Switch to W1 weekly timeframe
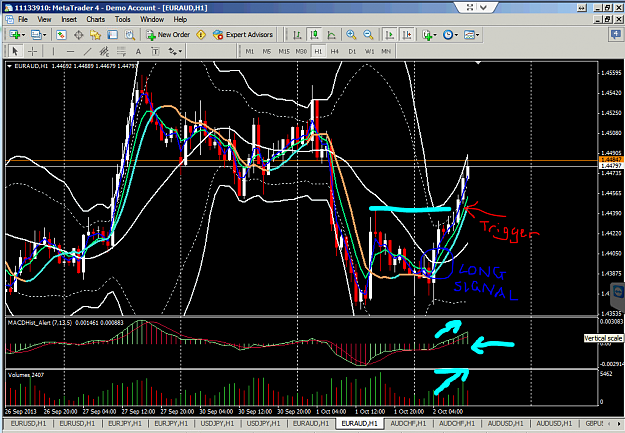 pyautogui.click(x=369, y=51)
